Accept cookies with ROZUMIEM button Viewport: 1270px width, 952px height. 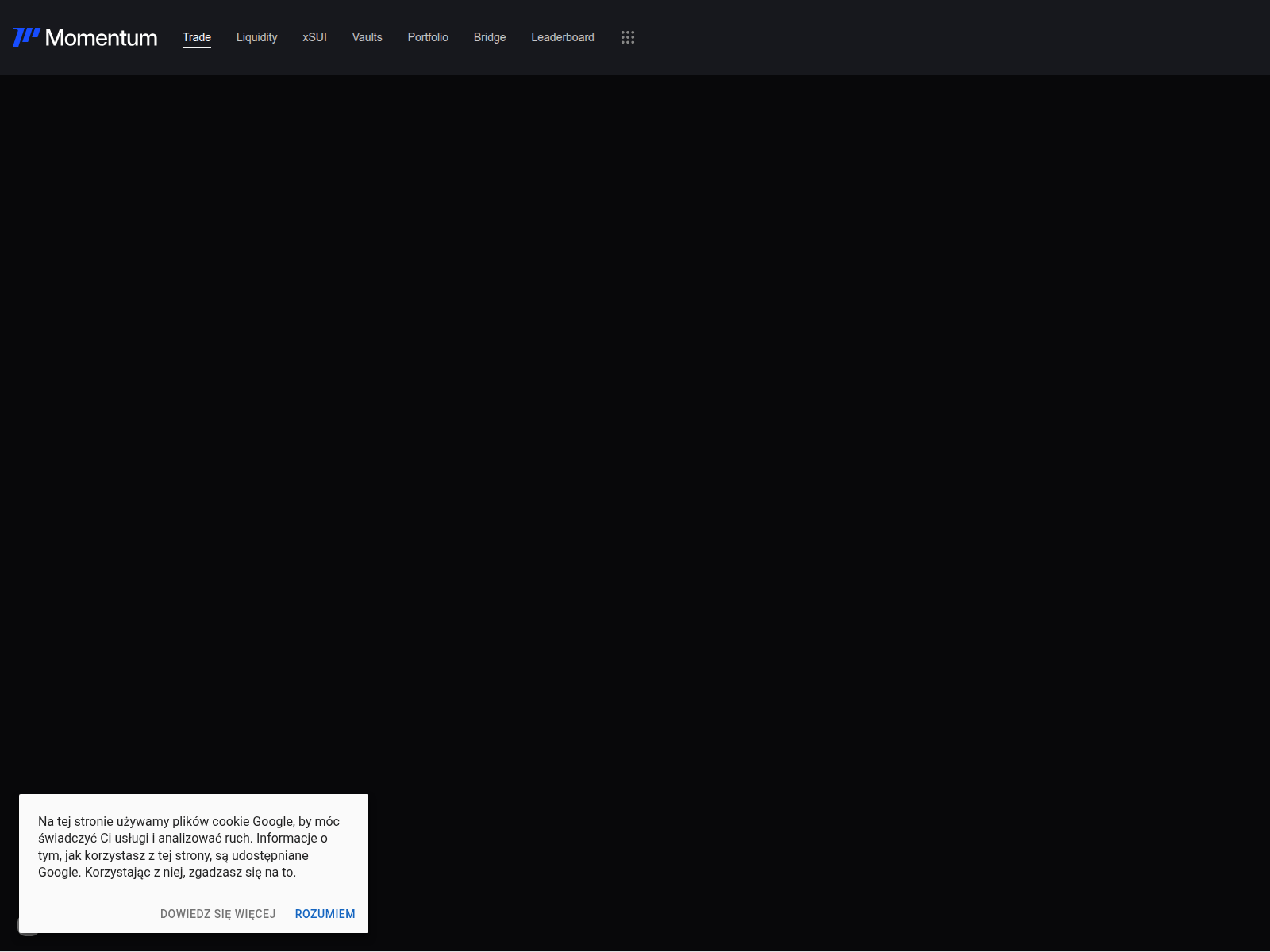pos(325,914)
